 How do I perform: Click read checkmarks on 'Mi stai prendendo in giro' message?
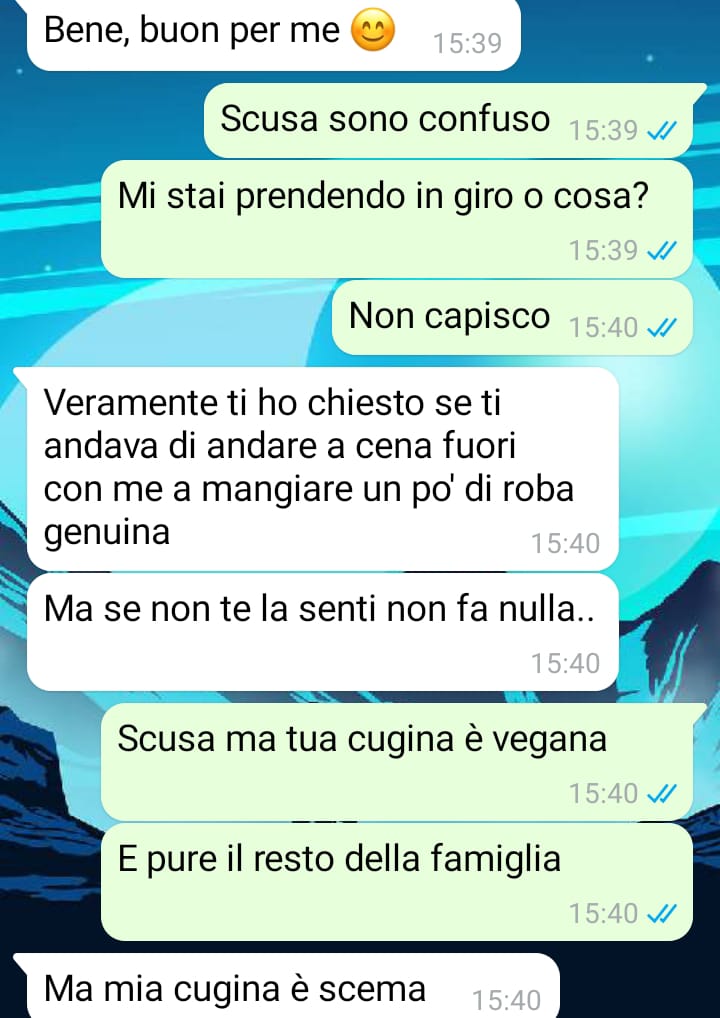click(662, 250)
